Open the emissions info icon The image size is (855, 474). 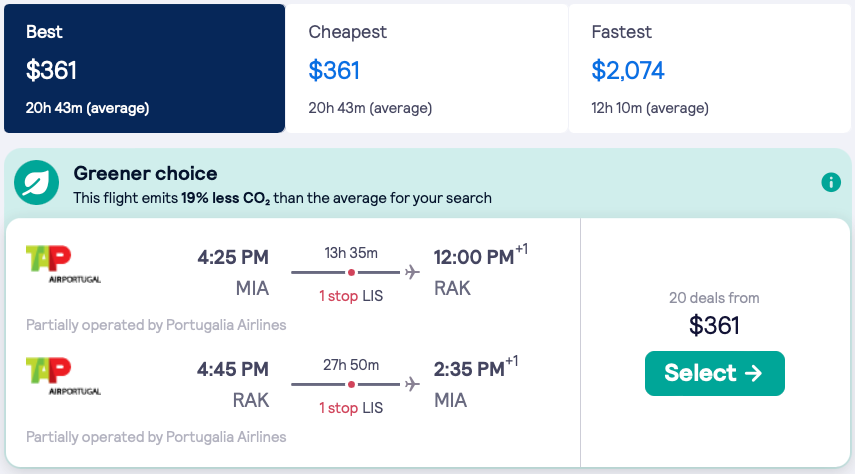pyautogui.click(x=830, y=182)
